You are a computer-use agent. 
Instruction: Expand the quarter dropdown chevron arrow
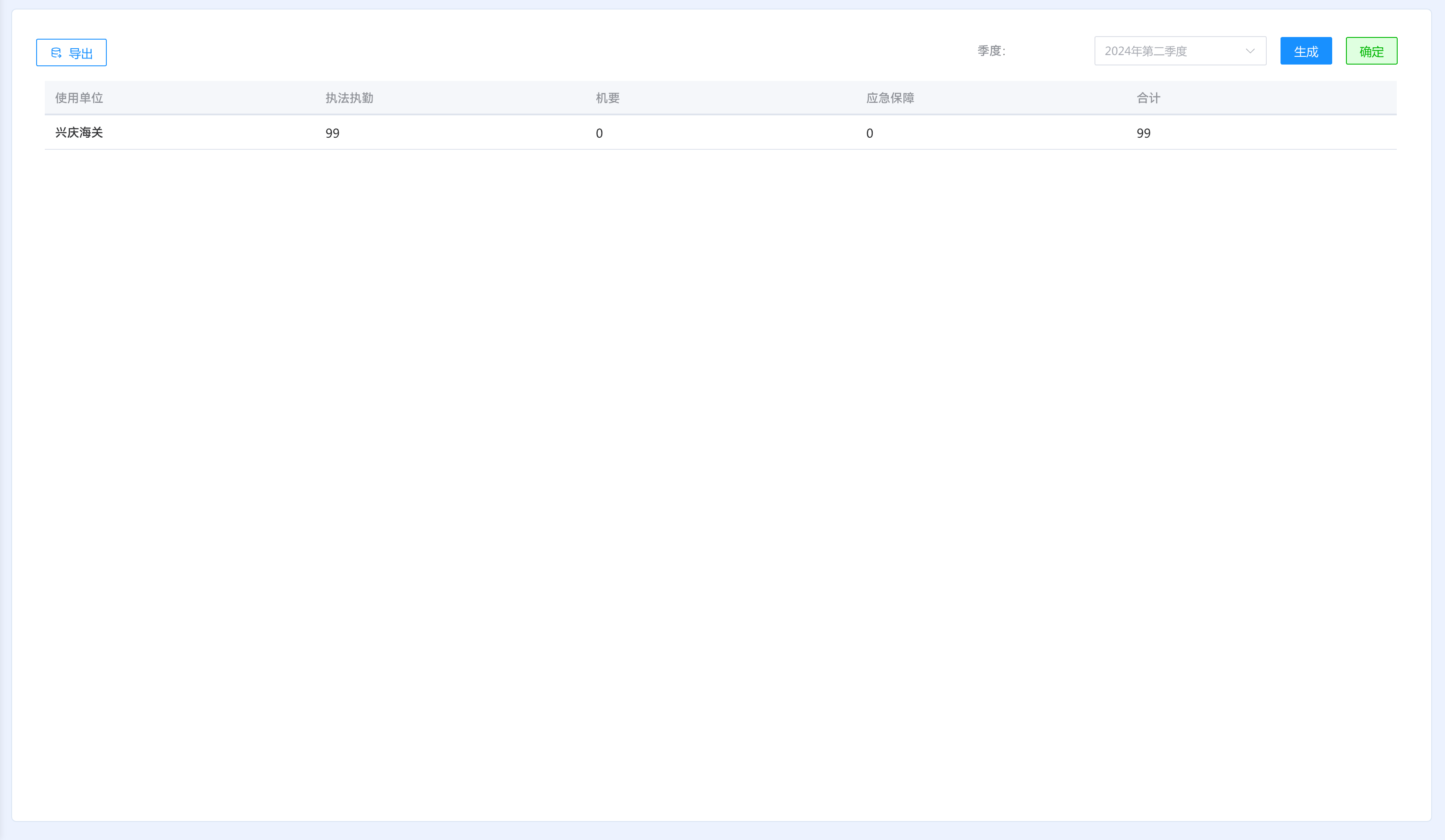1250,51
